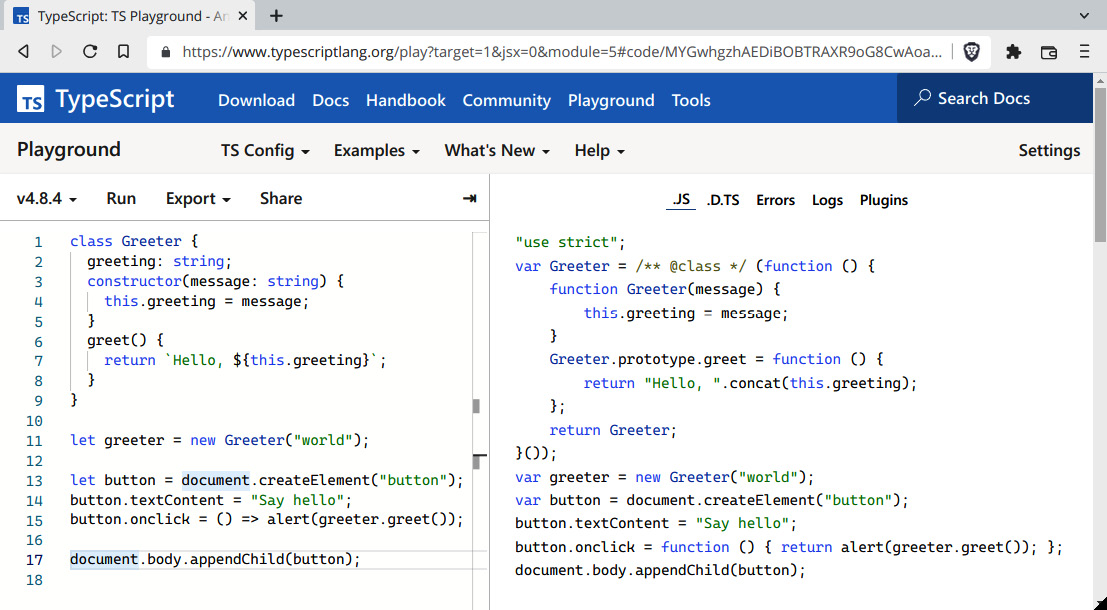
Task: Click the Handbook navigation link
Action: pos(405,99)
